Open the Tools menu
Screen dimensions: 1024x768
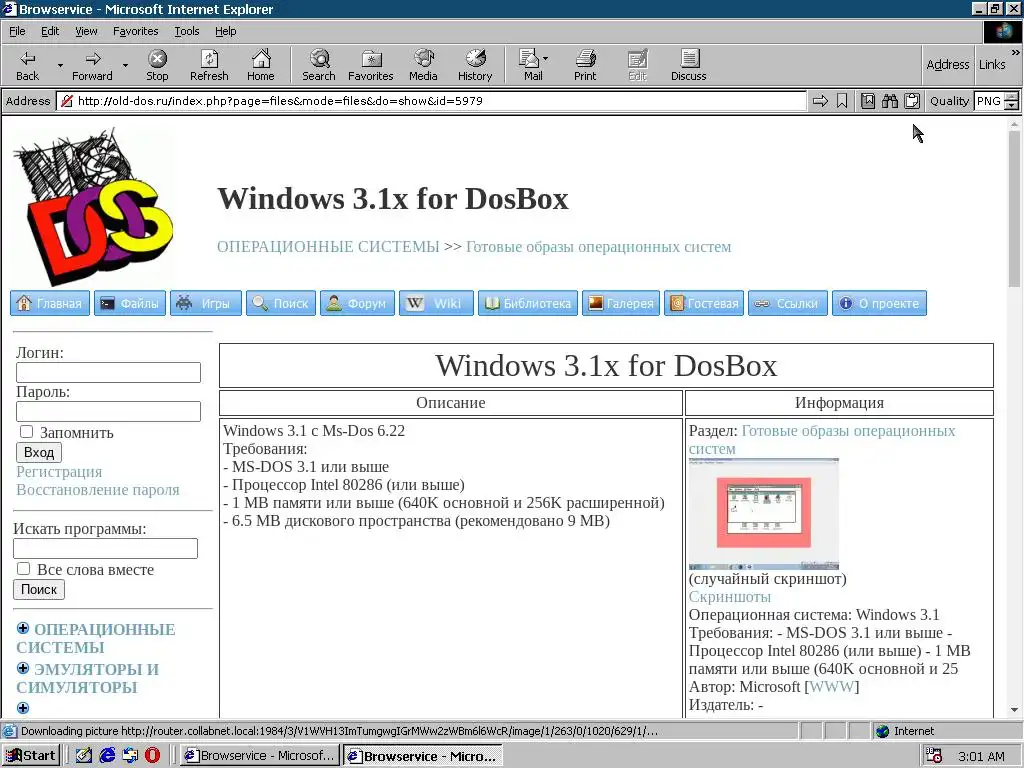[x=186, y=31]
